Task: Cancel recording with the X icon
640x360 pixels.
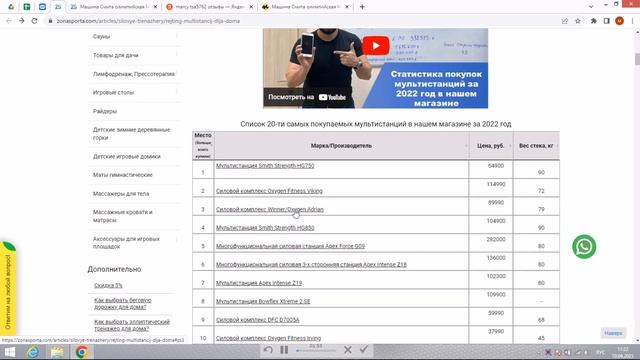Action: pyautogui.click(x=348, y=350)
